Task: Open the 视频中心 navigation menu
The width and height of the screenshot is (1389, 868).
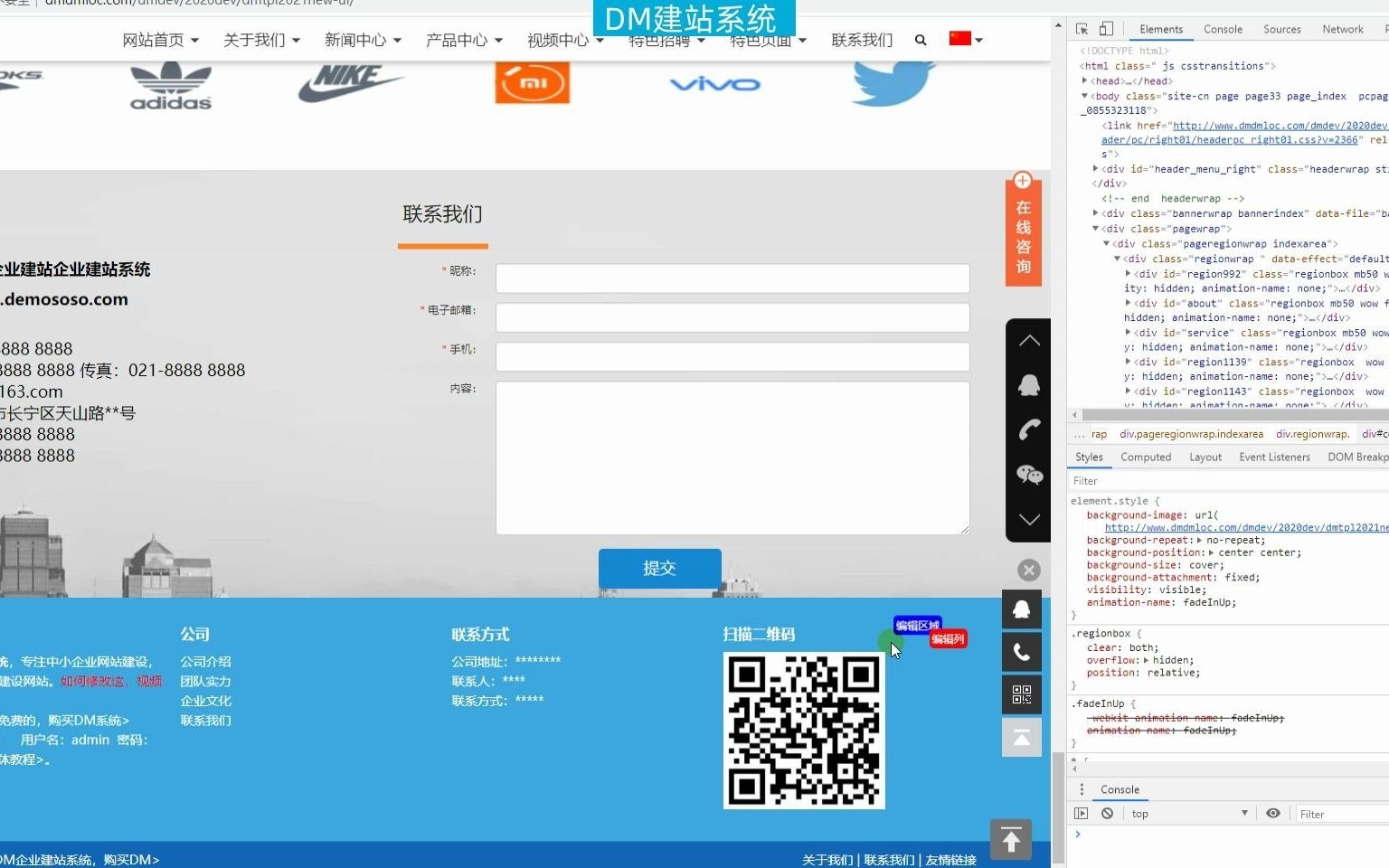Action: 565,40
